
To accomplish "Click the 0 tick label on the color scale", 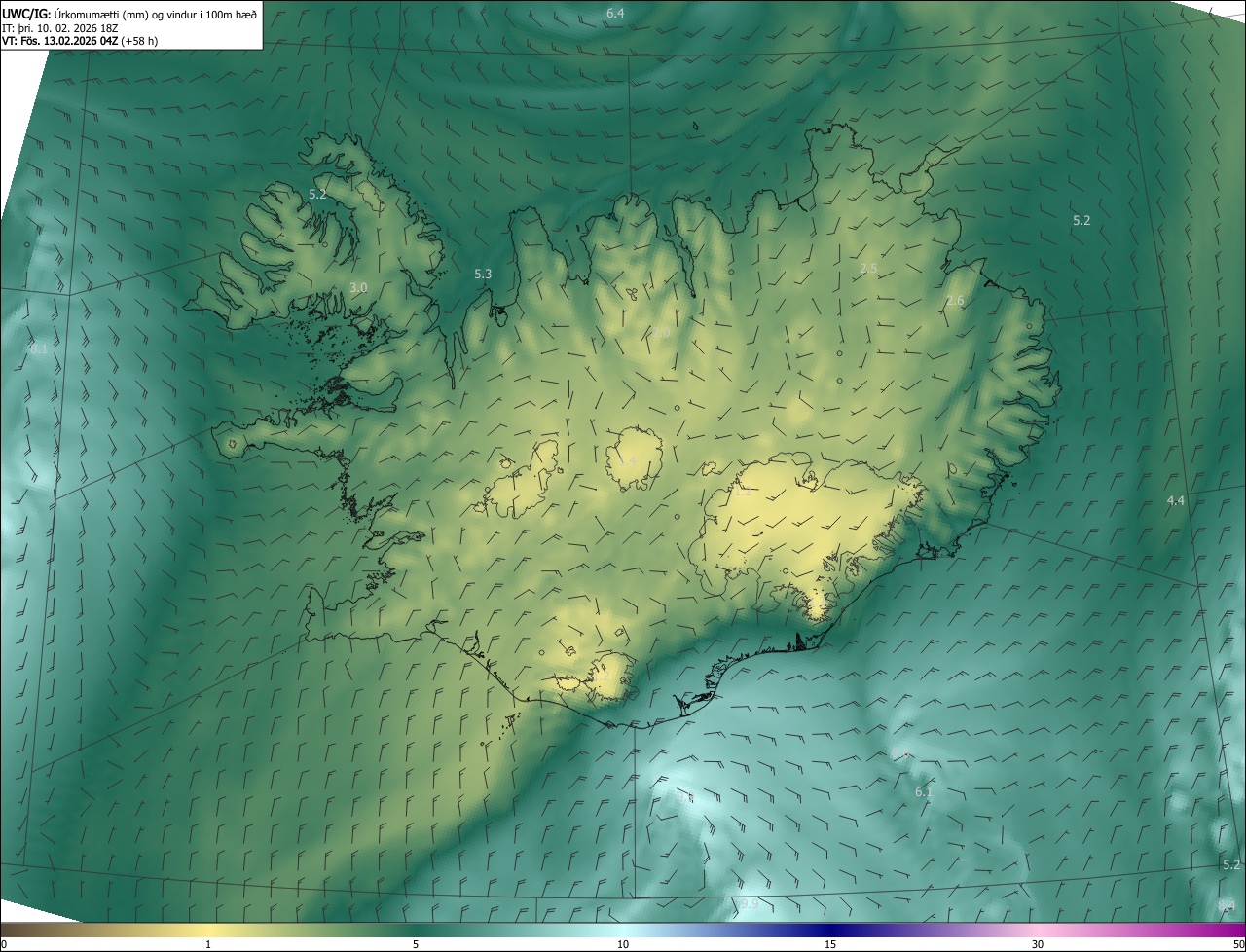I will 4,944.
